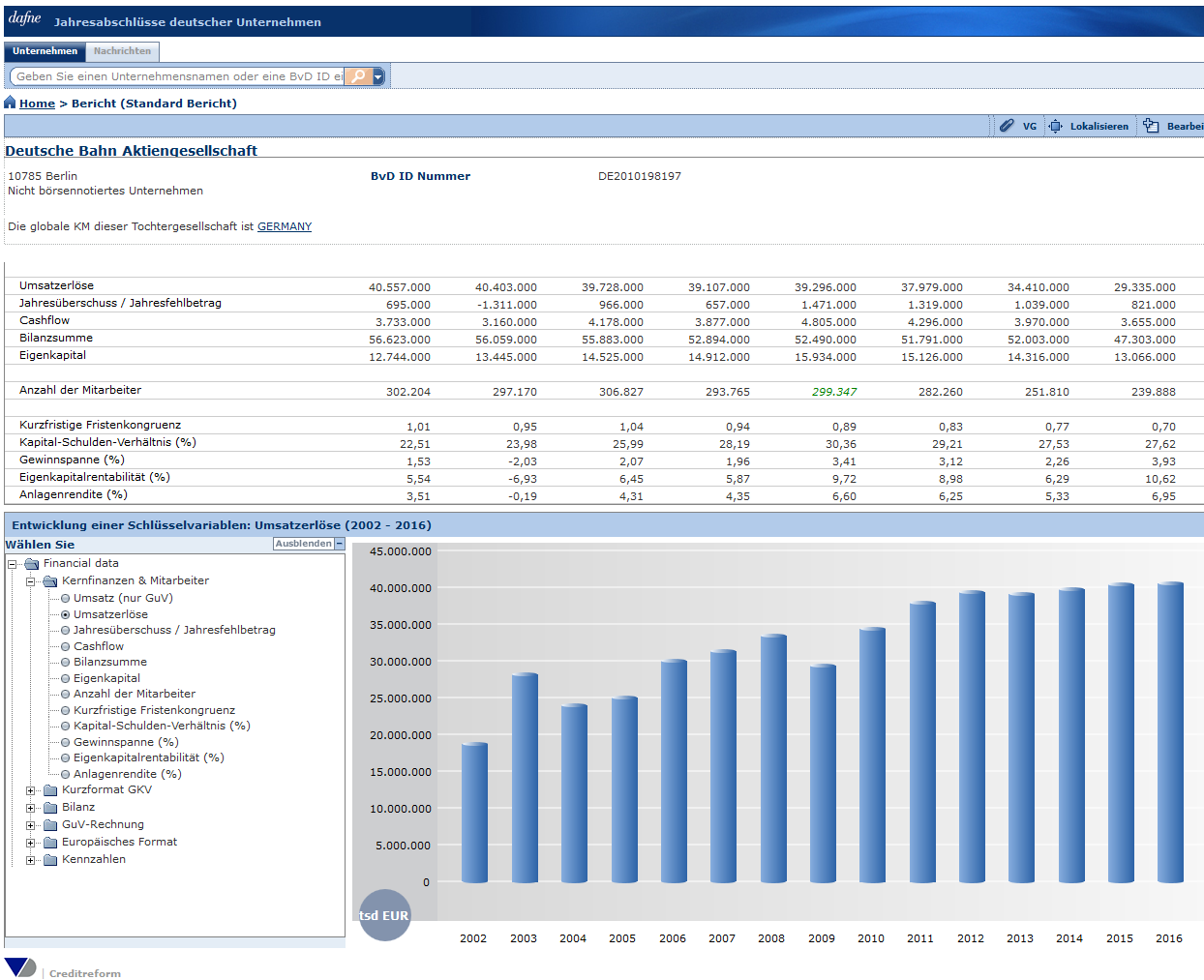Expand the Kurzformat GKV node
This screenshot has width=1204, height=980.
[x=30, y=790]
